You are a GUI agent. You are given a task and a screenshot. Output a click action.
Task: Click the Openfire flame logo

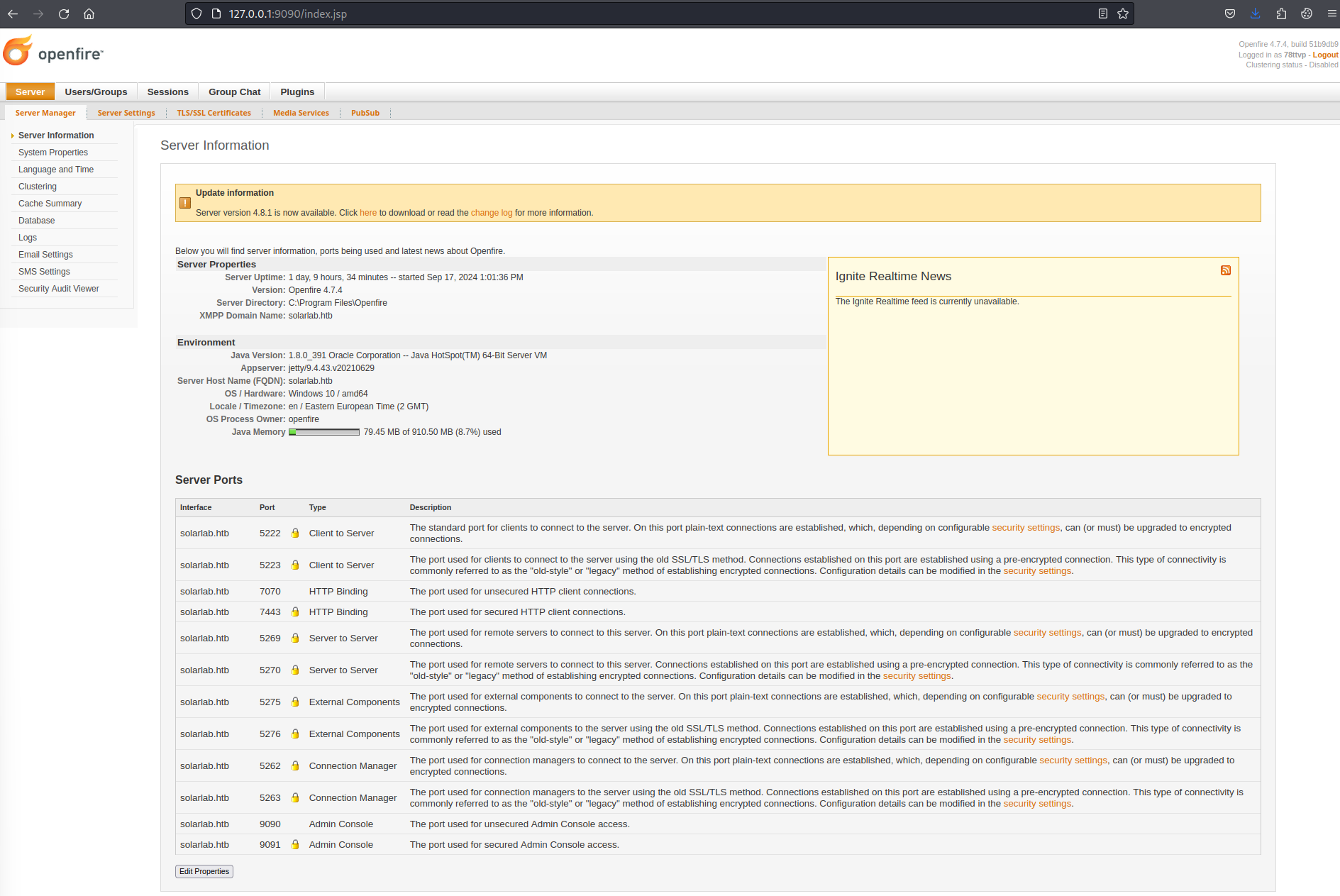(18, 50)
